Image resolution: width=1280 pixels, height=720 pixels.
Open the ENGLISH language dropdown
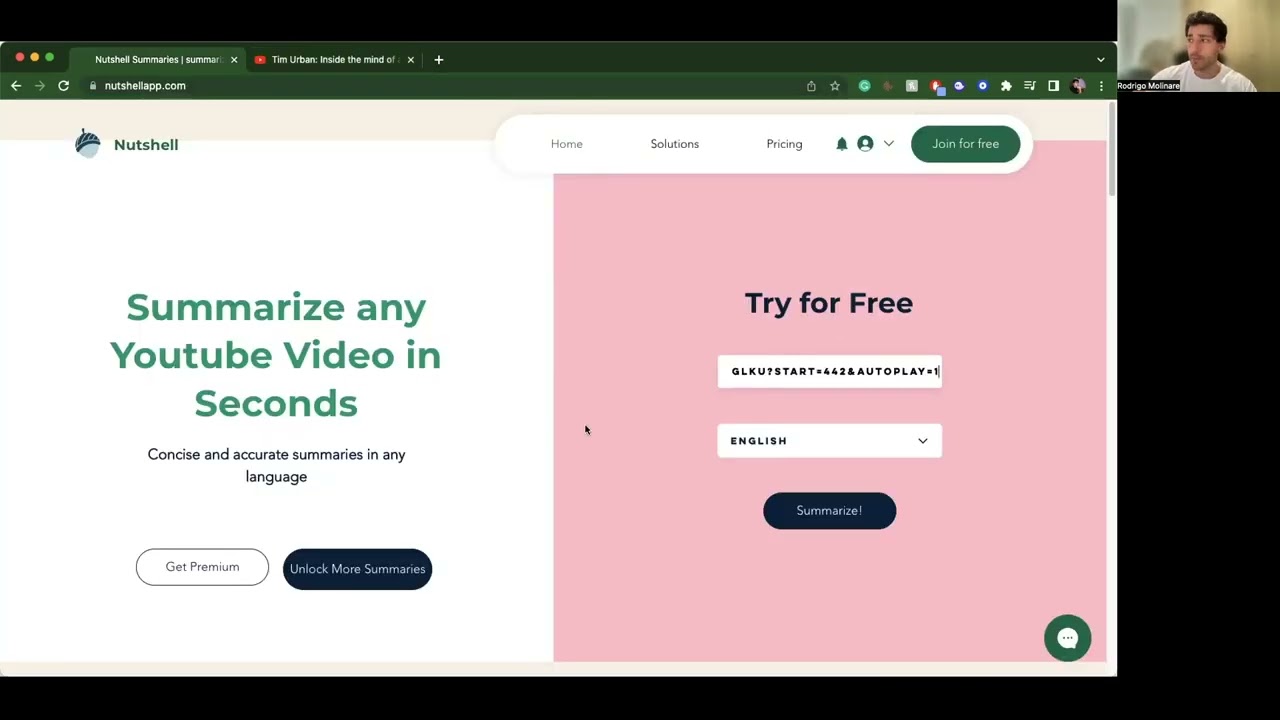point(829,441)
